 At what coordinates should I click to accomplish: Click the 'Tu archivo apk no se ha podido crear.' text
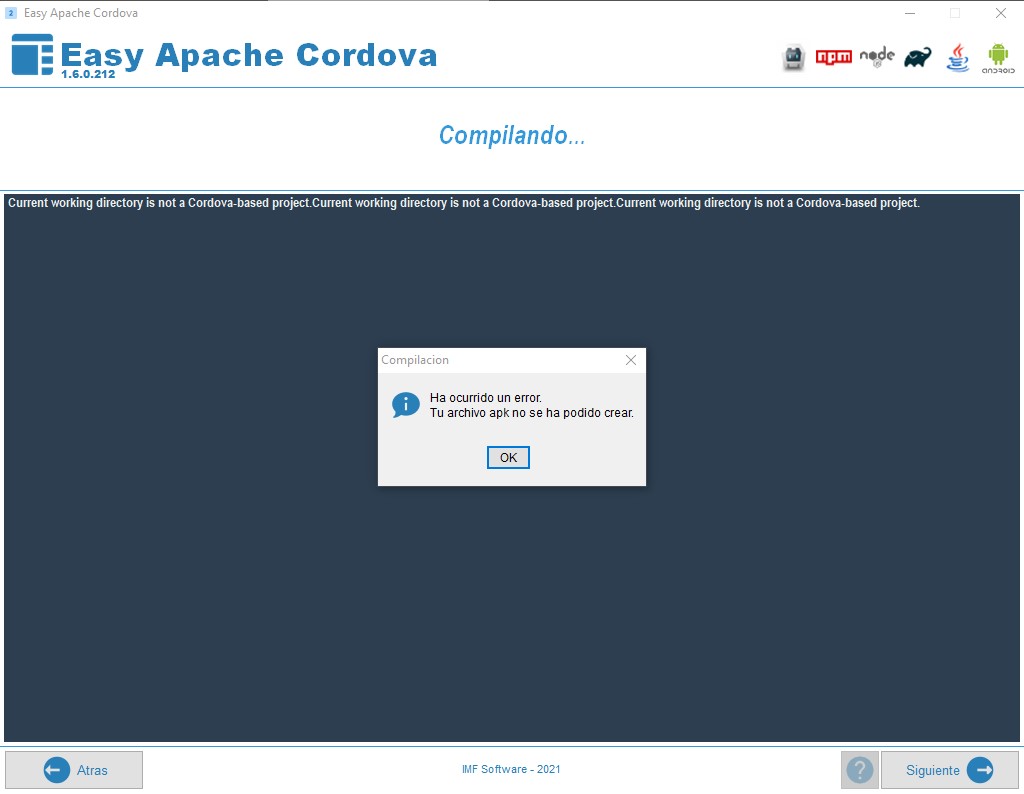(532, 413)
